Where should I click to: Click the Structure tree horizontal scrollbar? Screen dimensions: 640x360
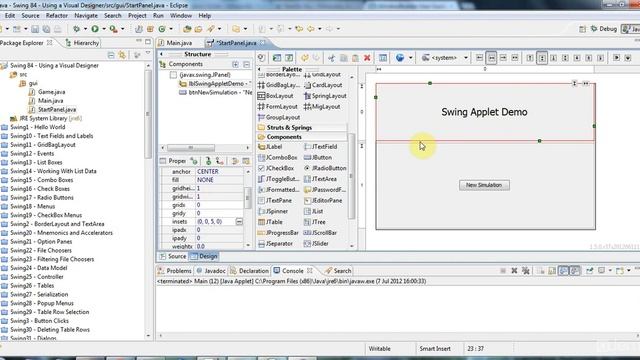coord(191,147)
